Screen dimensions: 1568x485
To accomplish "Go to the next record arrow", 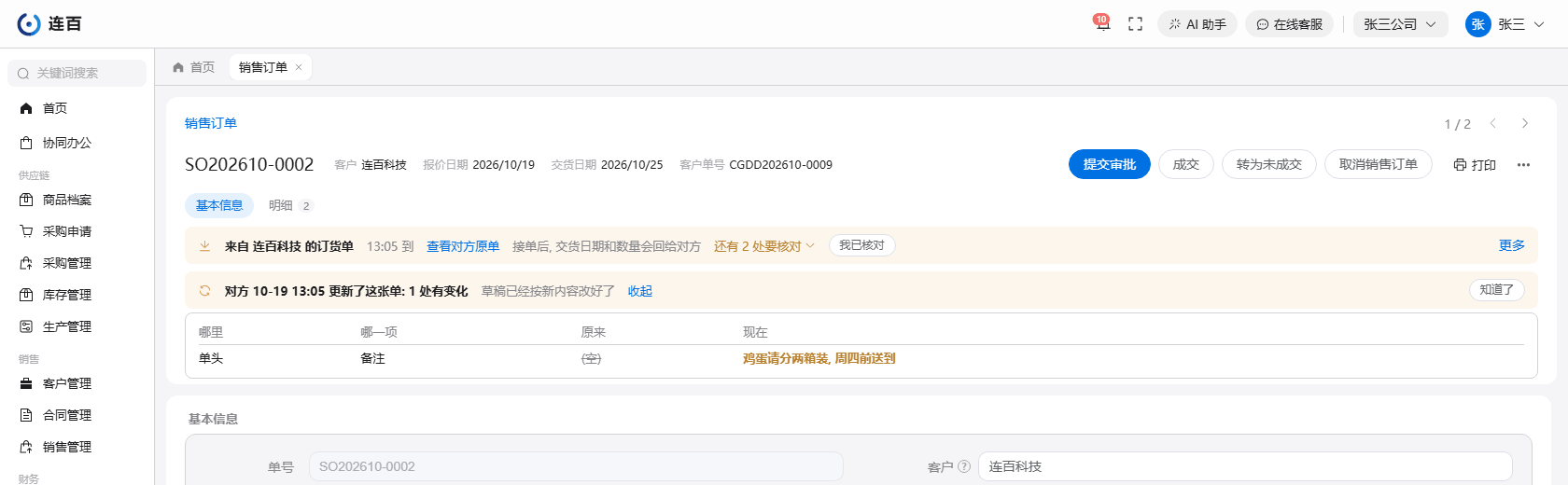I will 1525,123.
